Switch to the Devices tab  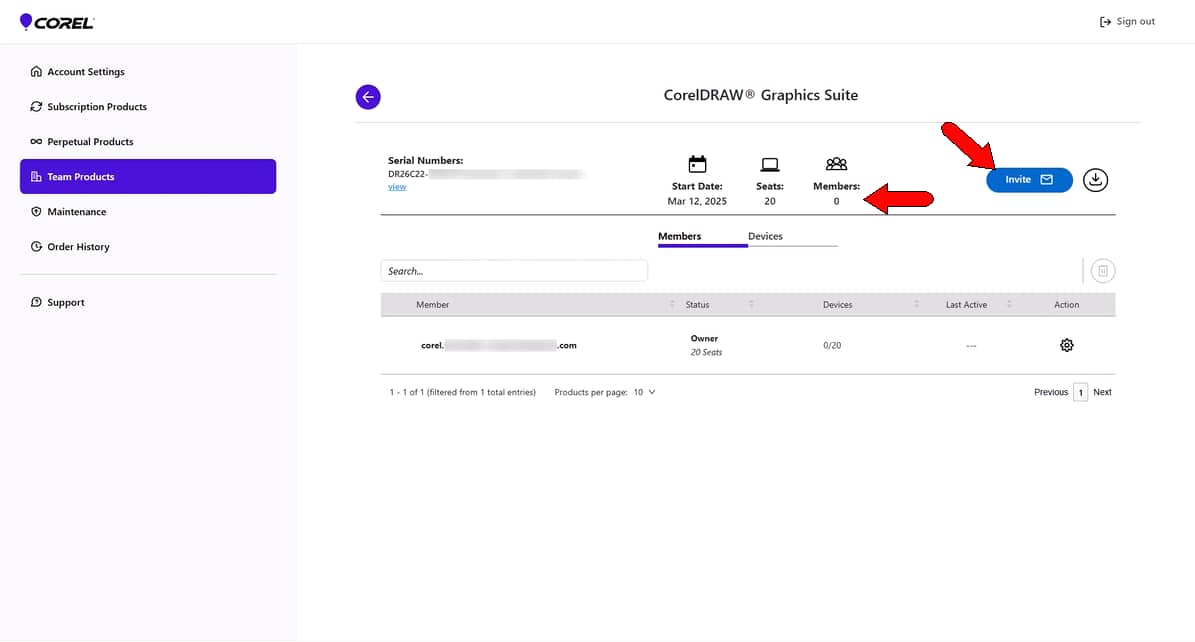pos(765,236)
